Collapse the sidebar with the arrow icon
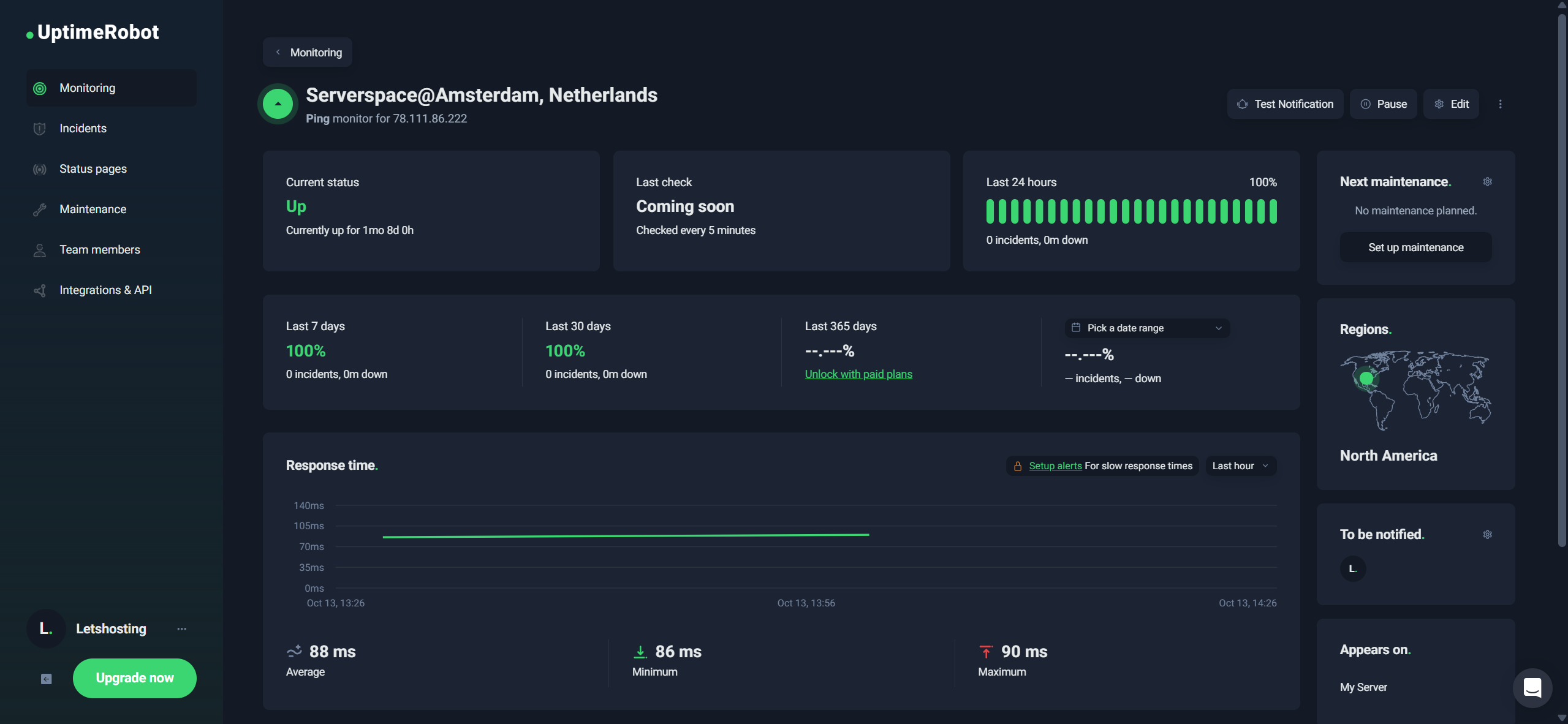This screenshot has width=1568, height=724. tap(46, 679)
